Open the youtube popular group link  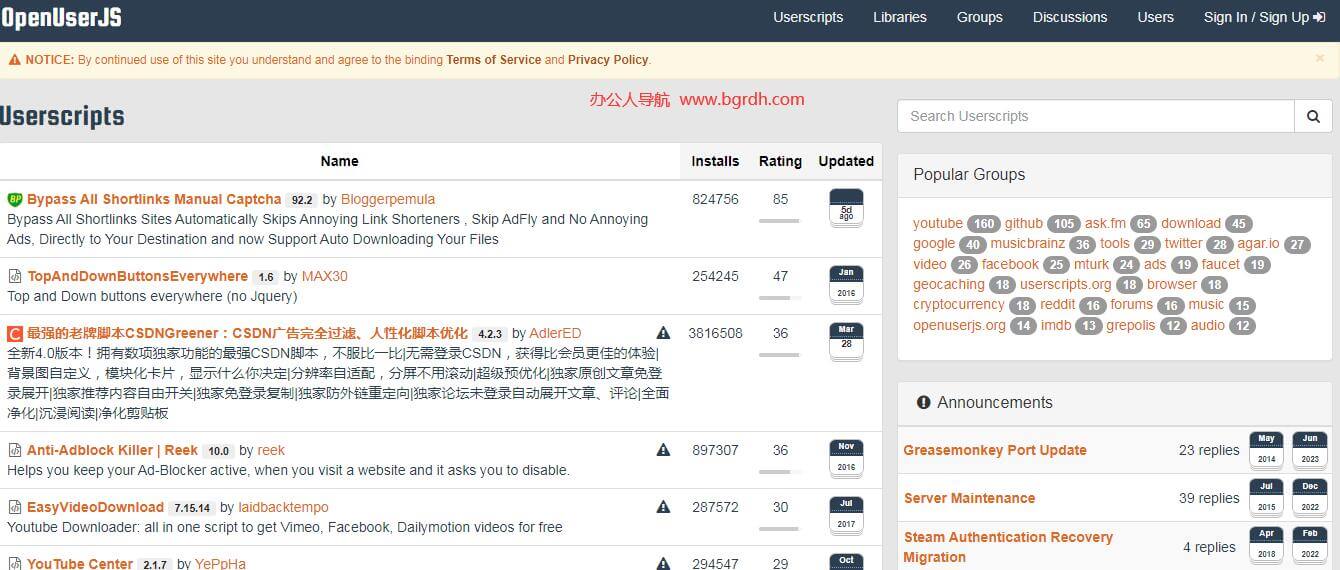pos(937,223)
